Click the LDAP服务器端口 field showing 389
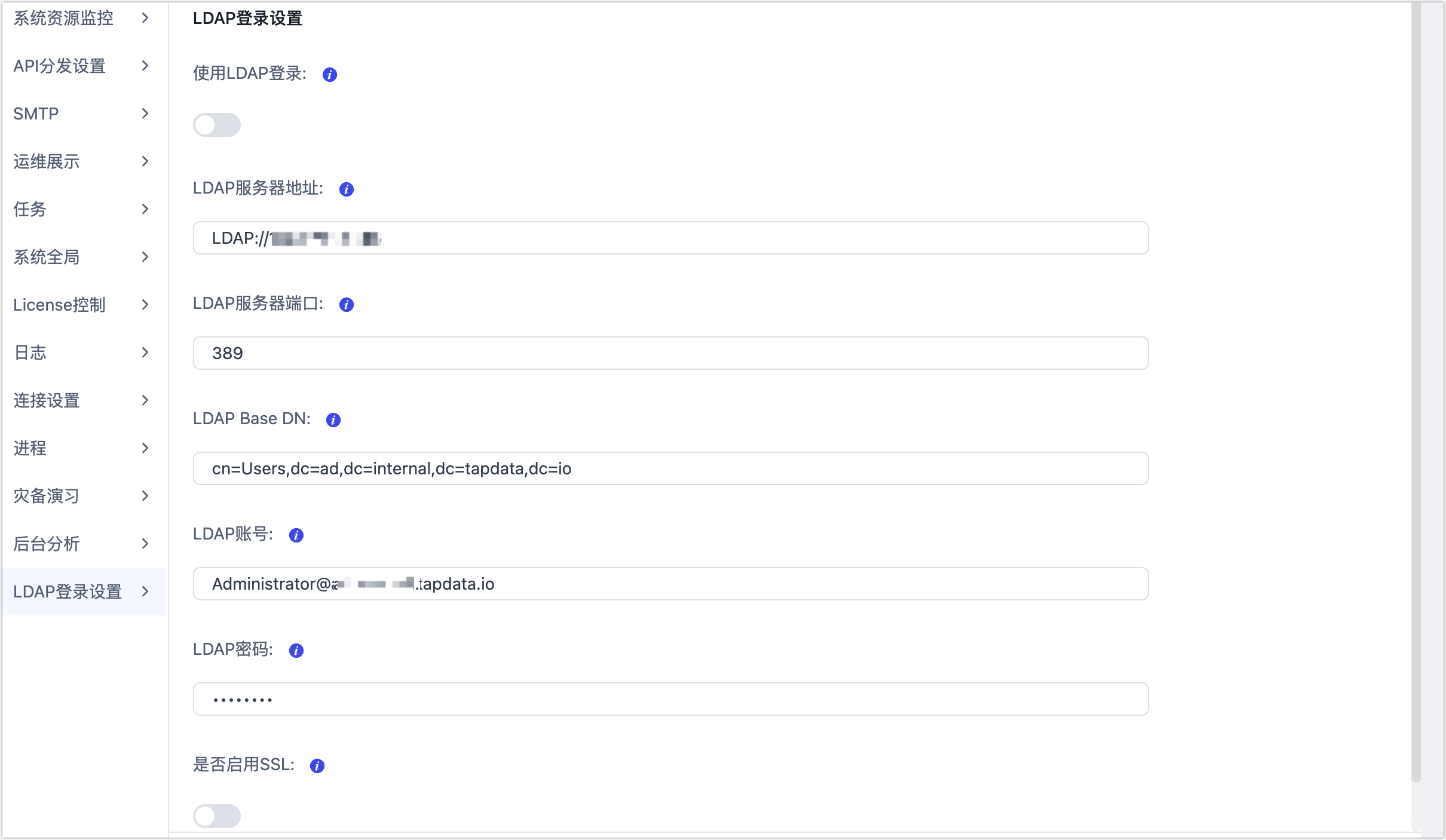 click(670, 353)
